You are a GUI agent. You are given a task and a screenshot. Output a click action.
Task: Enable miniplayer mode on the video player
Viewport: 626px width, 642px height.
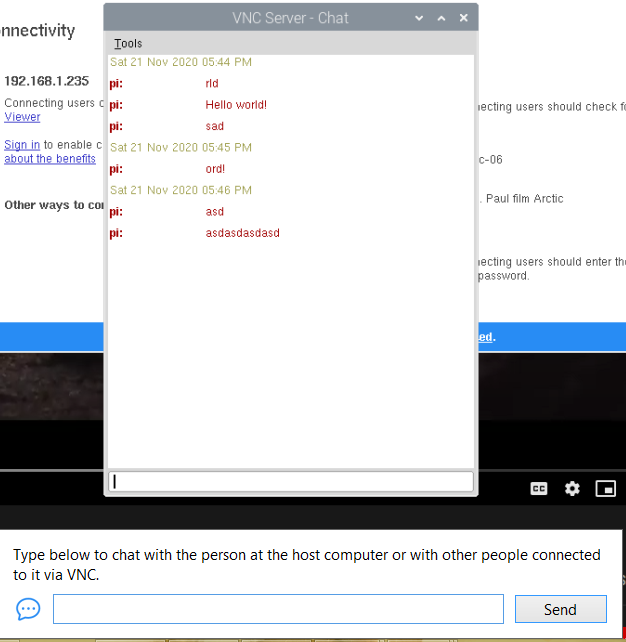click(x=606, y=488)
